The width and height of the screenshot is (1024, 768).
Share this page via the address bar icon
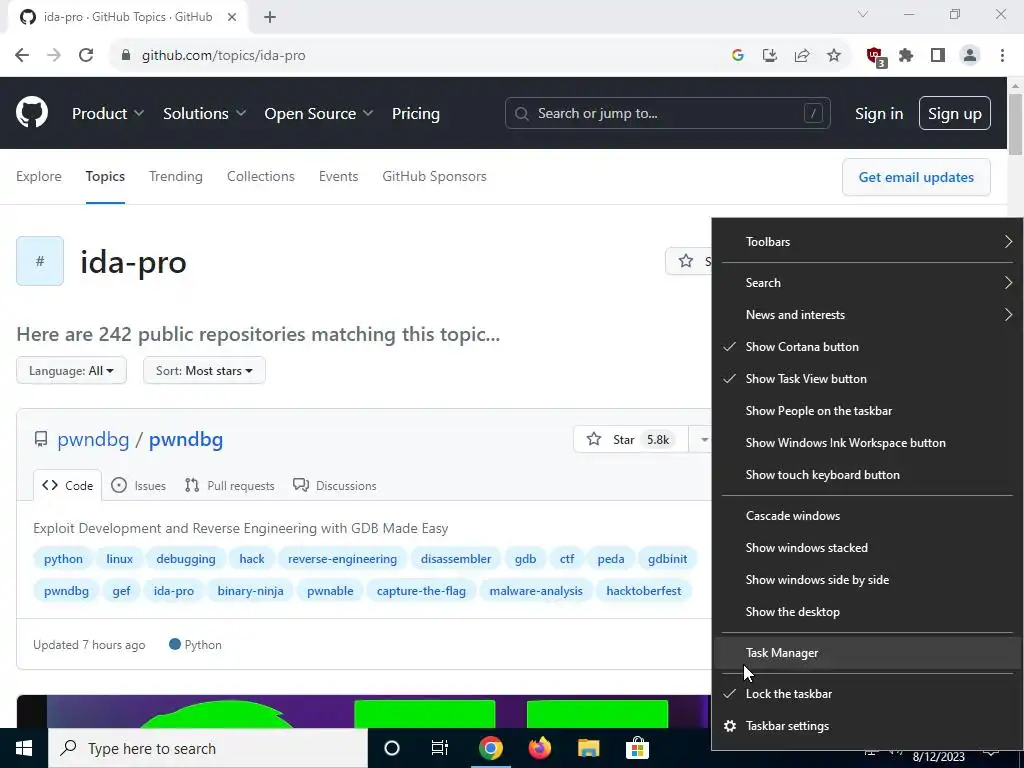click(x=802, y=56)
